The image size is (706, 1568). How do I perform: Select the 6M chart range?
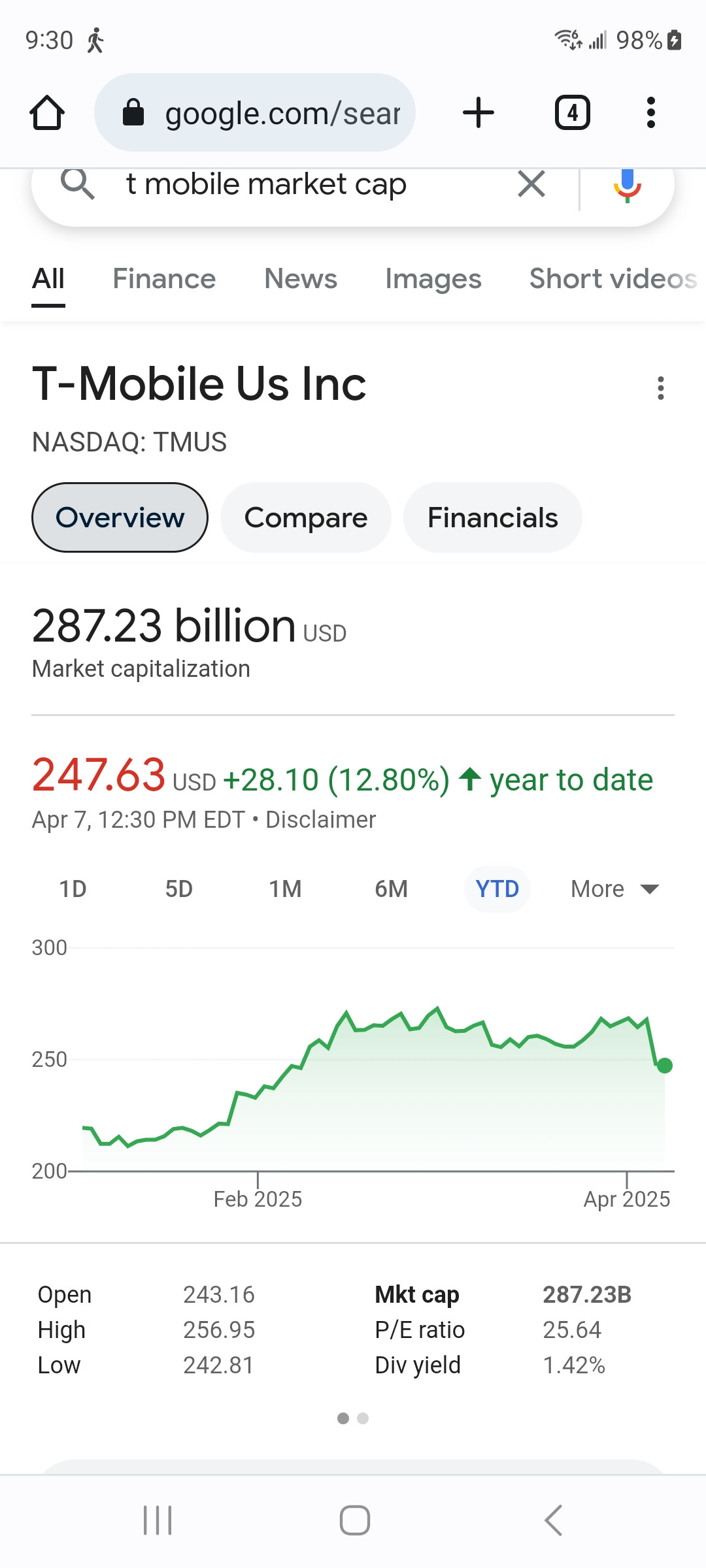[x=391, y=889]
